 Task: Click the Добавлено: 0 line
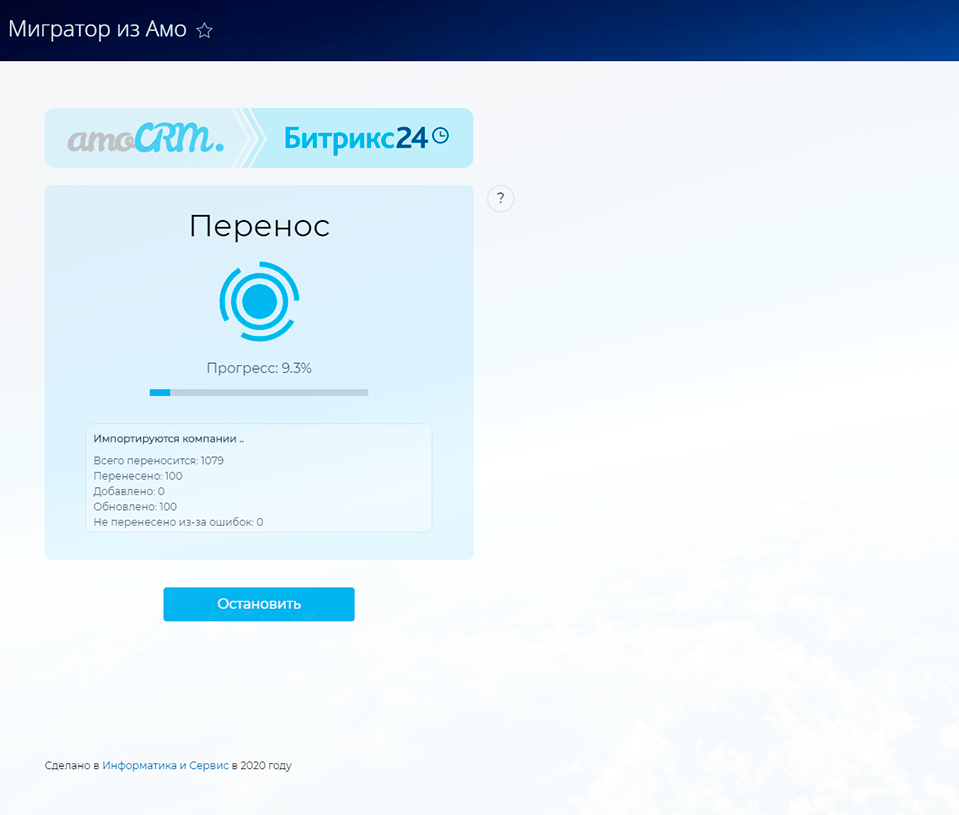(129, 491)
